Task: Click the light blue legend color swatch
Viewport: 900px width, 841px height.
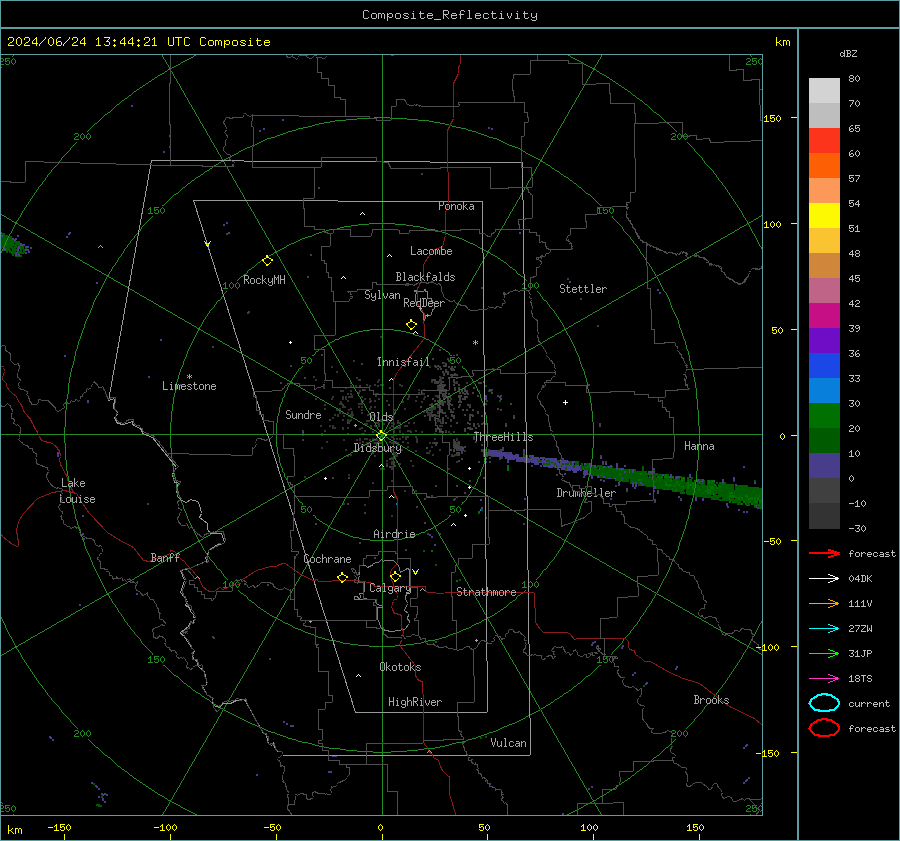Action: coord(824,390)
